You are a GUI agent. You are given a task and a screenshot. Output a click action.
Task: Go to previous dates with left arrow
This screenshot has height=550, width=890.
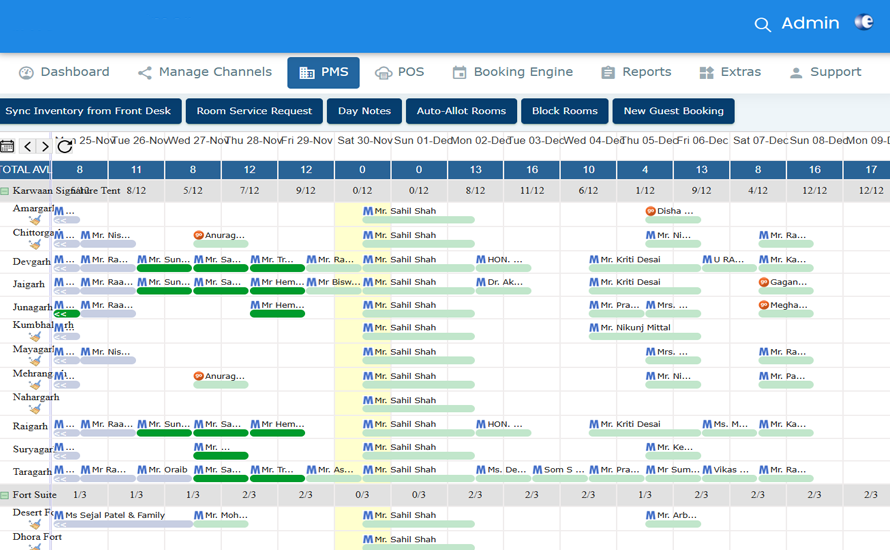coord(28,146)
